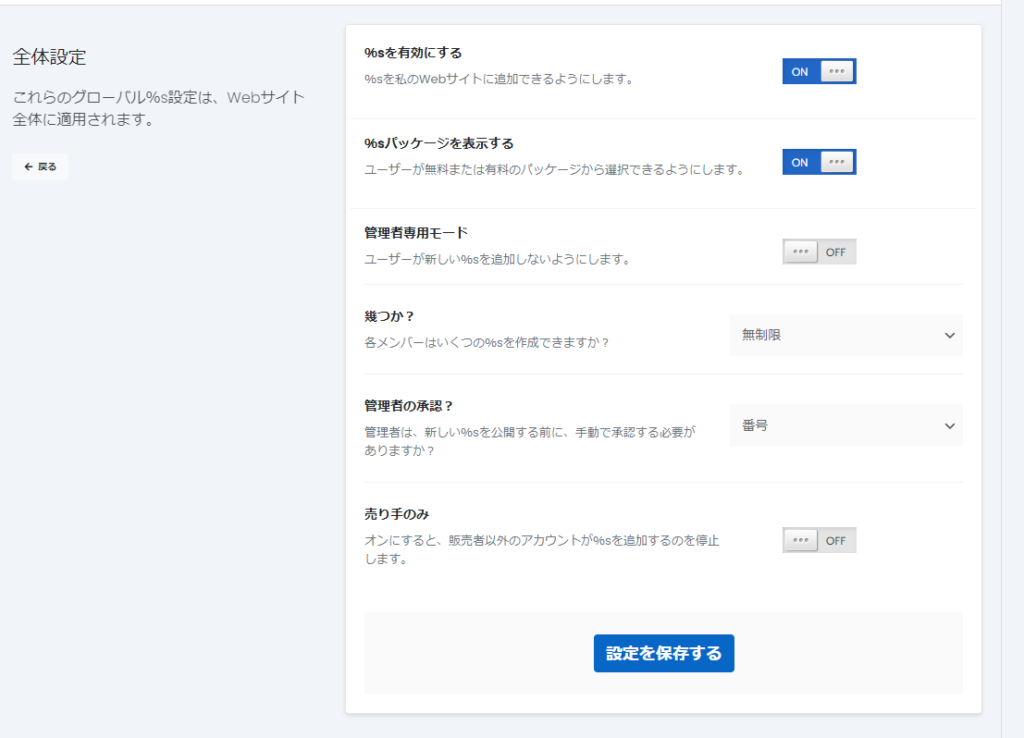Viewport: 1024px width, 738px height.
Task: Disable the %sを有効にする toggle
Action: coord(819,72)
